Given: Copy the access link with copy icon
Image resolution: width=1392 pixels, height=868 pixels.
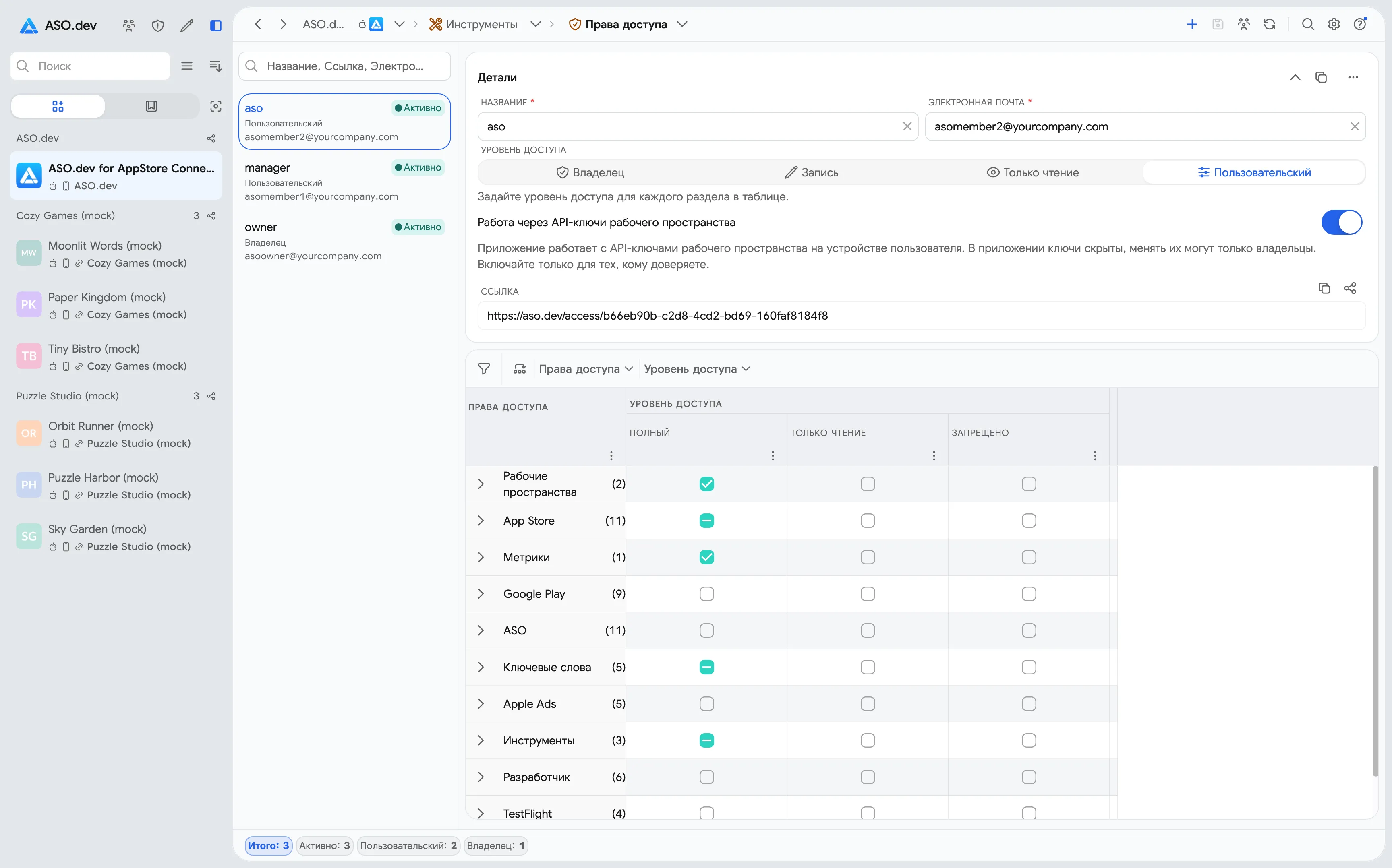Looking at the screenshot, I should coord(1324,288).
